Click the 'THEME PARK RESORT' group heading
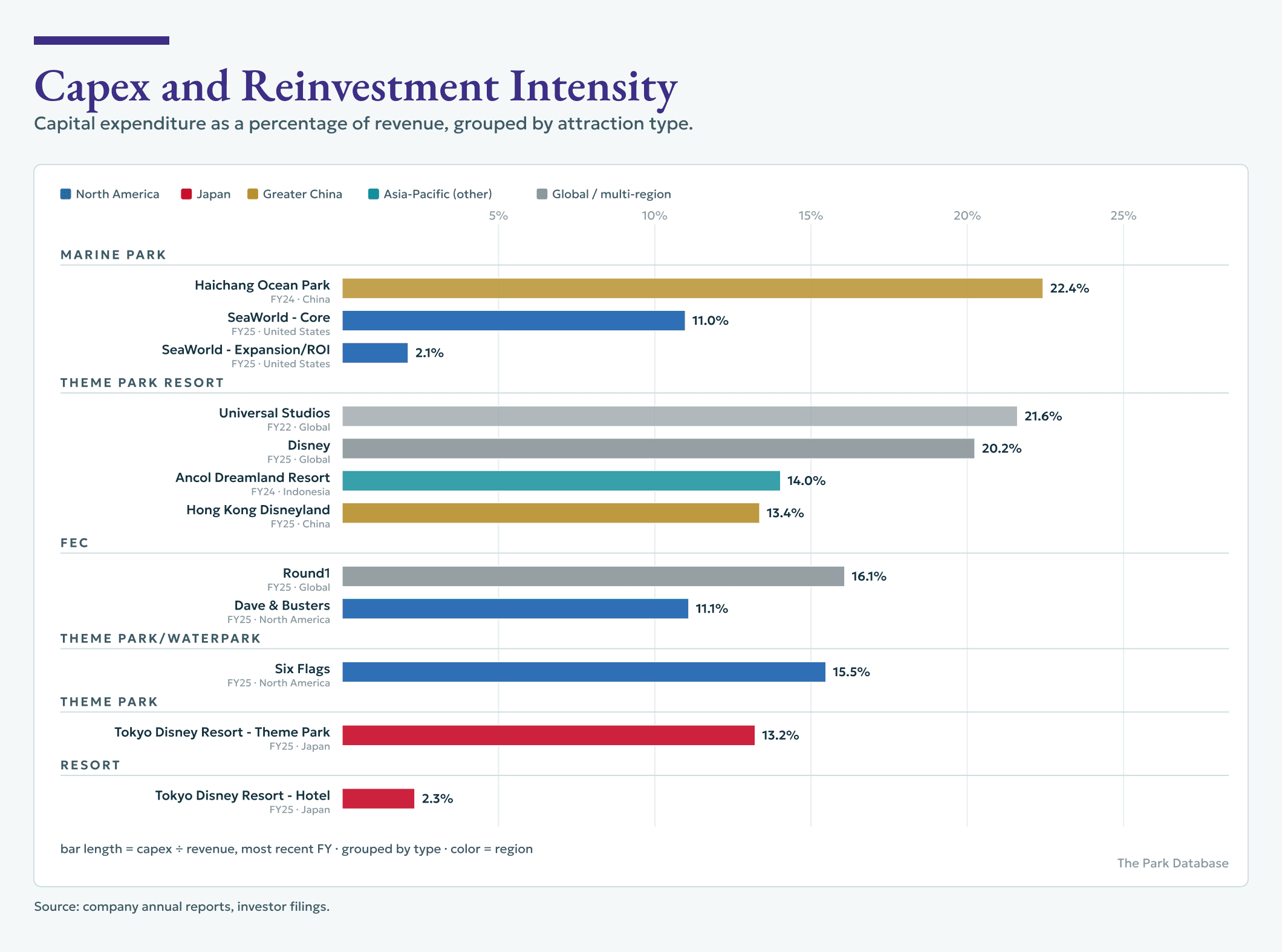Viewport: 1282px width, 952px height. pyautogui.click(x=142, y=383)
